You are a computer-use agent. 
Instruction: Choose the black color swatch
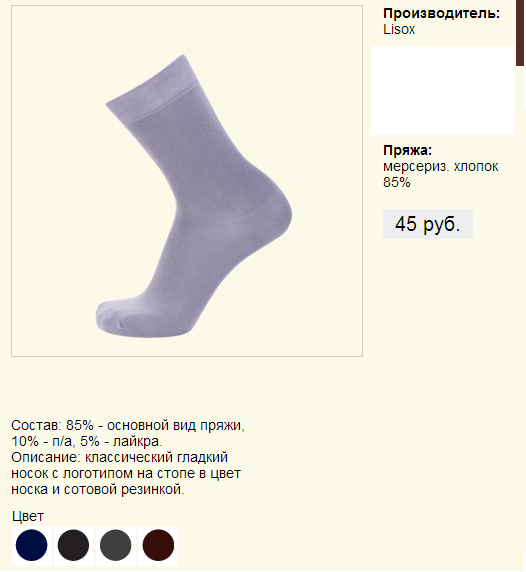[73, 545]
